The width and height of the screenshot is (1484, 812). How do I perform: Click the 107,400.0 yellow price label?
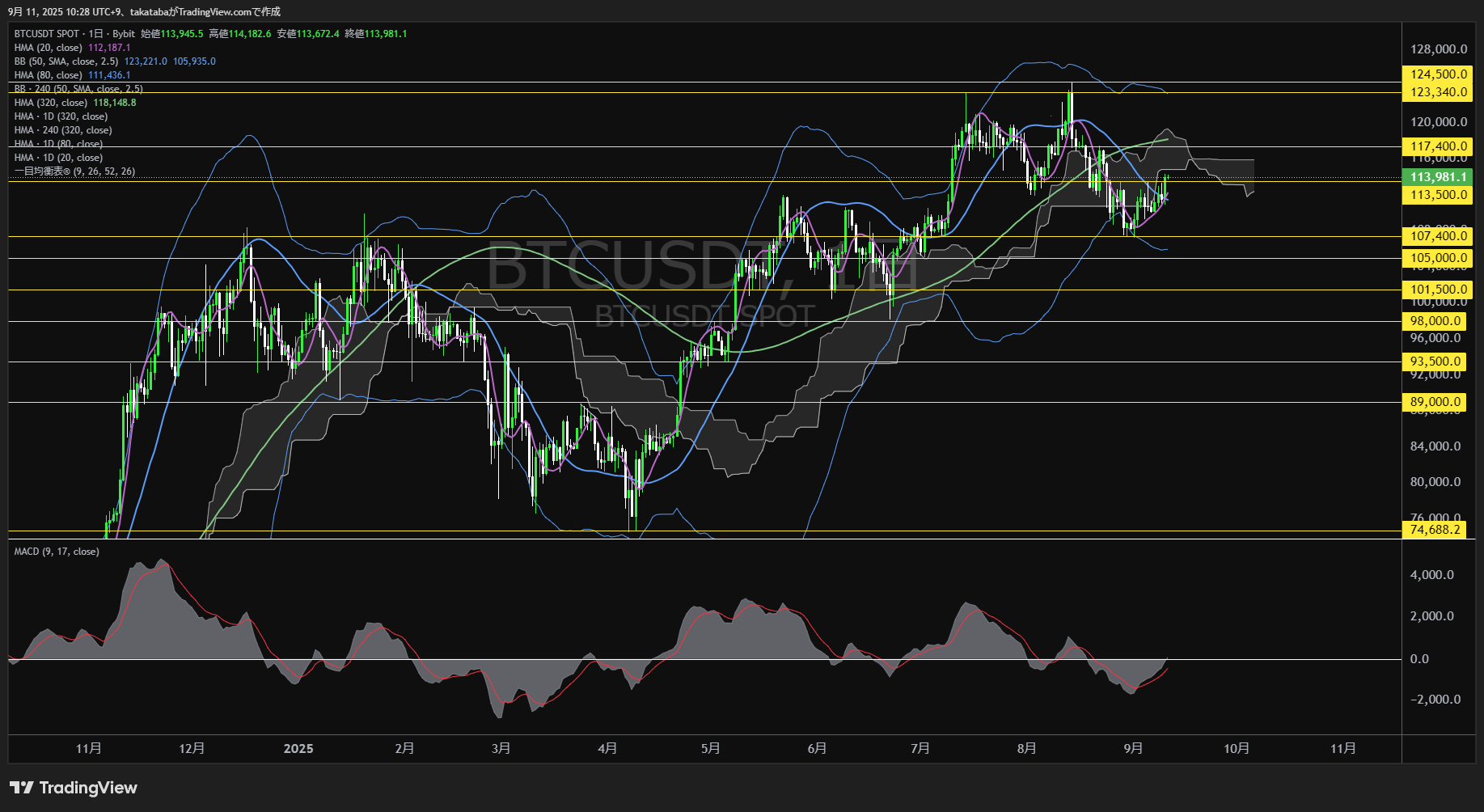(1438, 236)
